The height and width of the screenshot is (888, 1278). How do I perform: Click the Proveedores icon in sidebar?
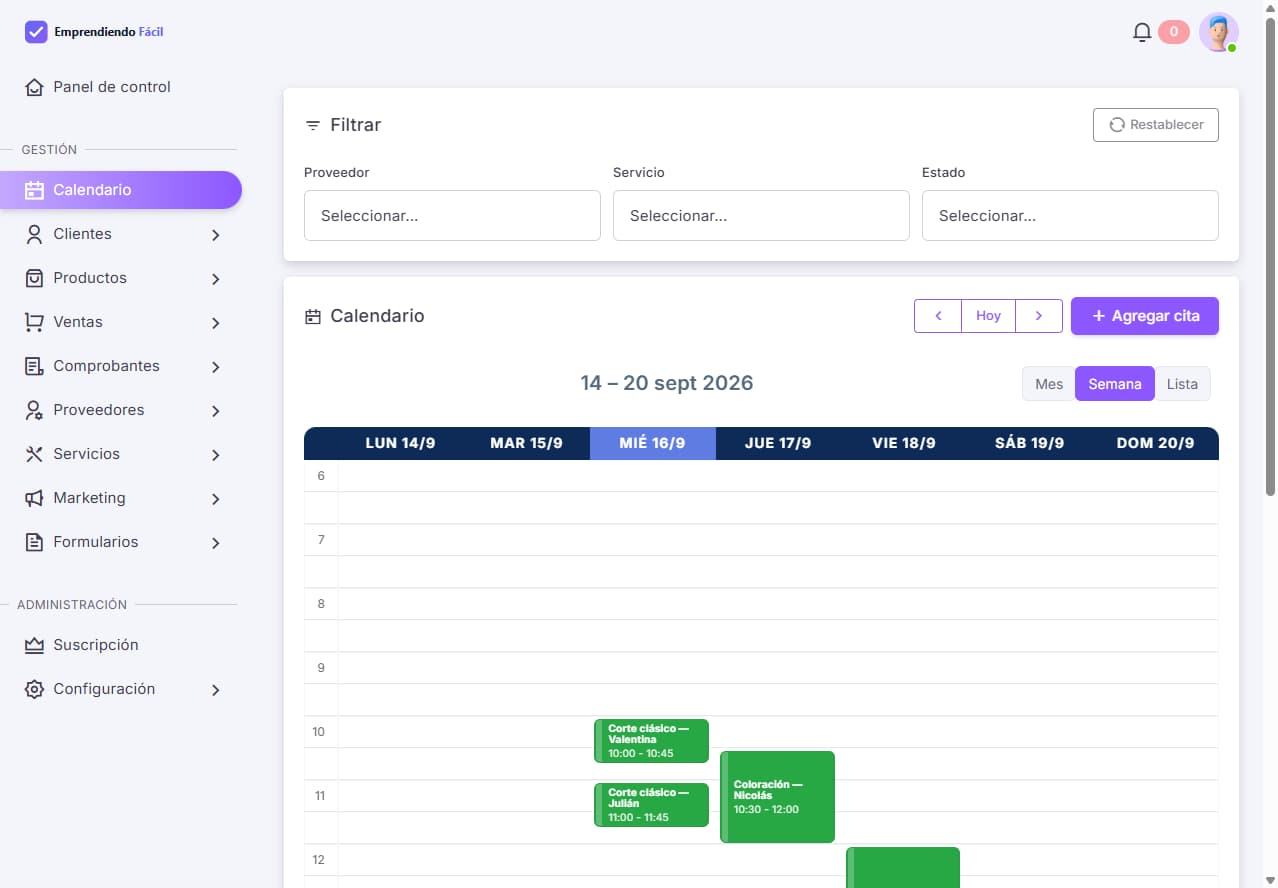pyautogui.click(x=35, y=410)
